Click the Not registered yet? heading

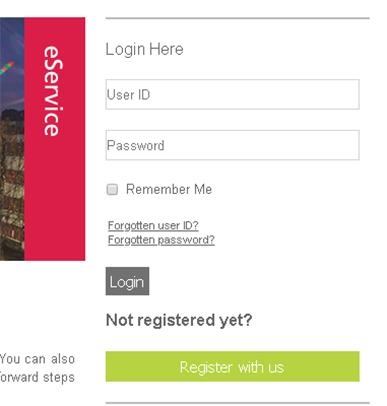[179, 320]
